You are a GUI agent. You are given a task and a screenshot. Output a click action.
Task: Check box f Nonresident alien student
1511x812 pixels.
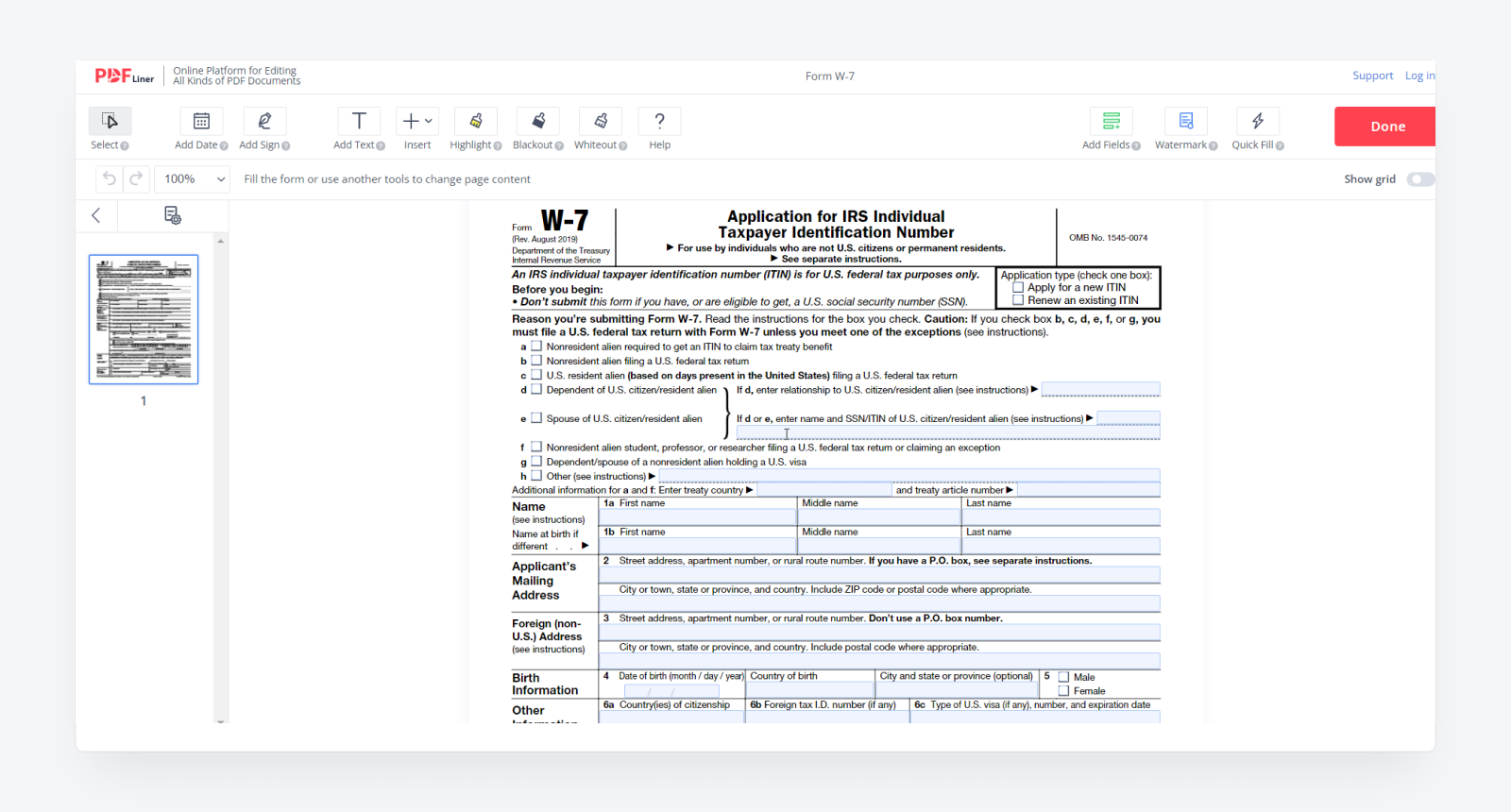[536, 447]
